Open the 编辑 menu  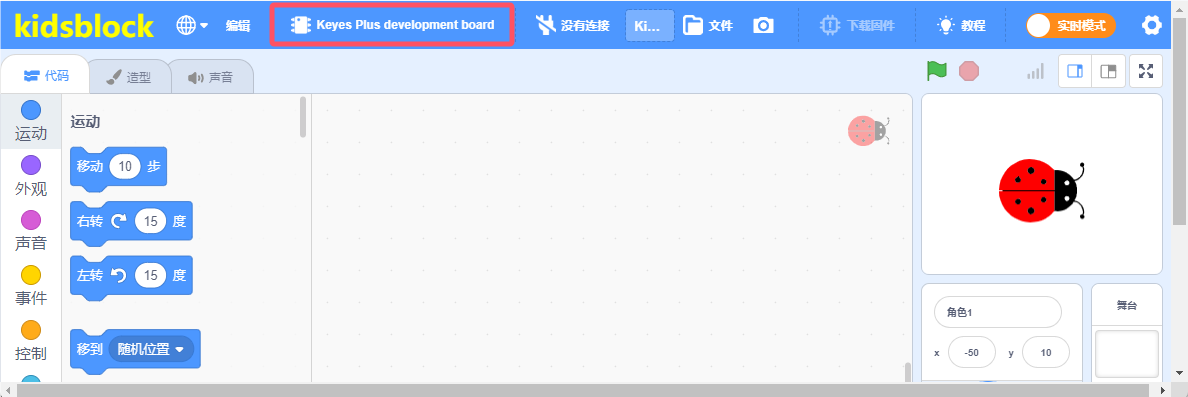click(x=238, y=26)
